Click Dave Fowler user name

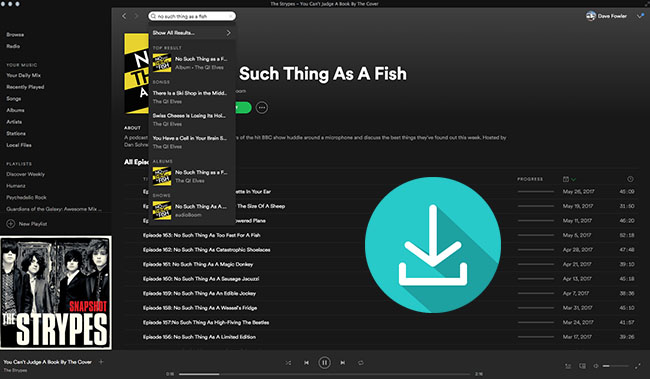pos(612,16)
